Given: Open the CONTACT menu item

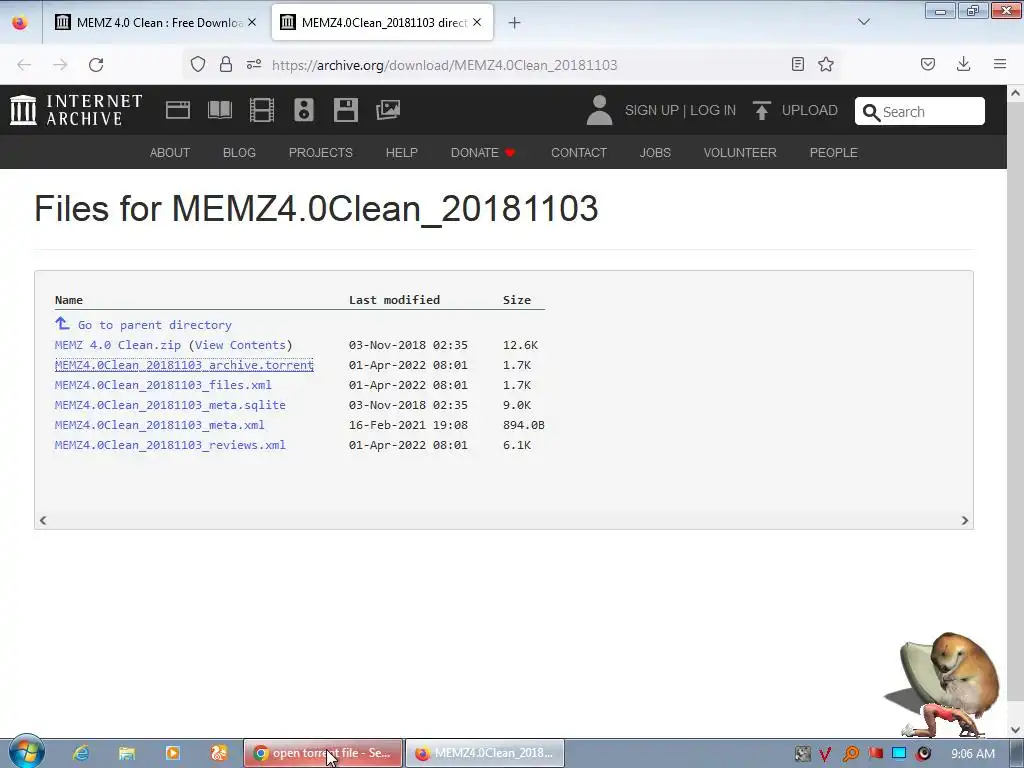Looking at the screenshot, I should click(579, 152).
